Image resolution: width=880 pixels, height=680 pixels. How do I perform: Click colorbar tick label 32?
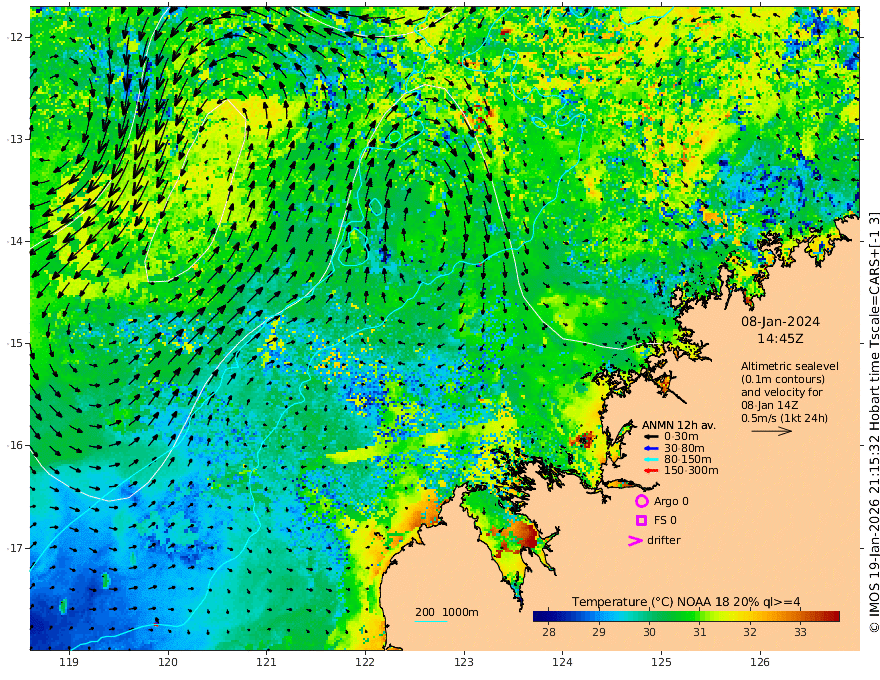pos(750,632)
